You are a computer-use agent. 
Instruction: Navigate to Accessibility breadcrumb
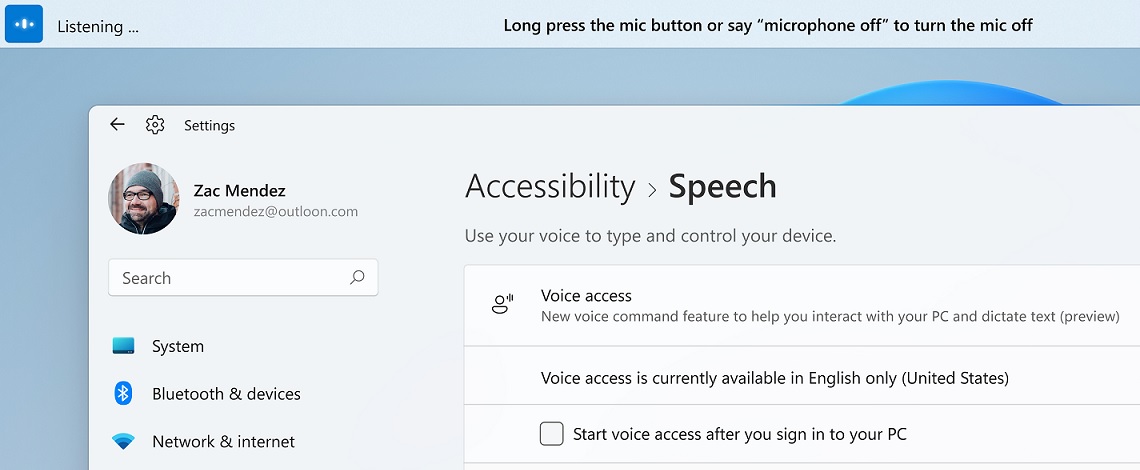(x=550, y=186)
